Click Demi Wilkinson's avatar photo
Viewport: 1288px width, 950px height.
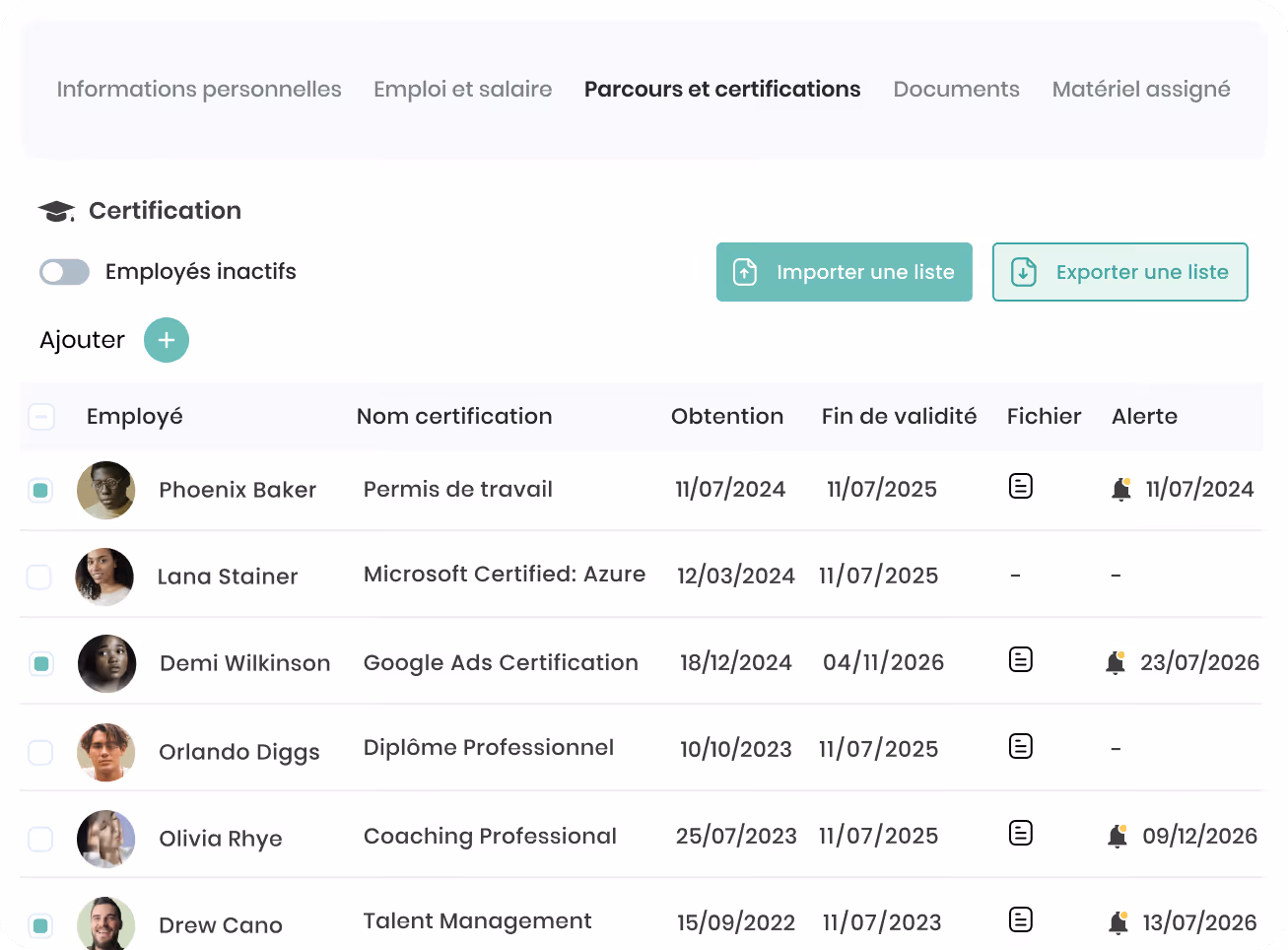click(106, 663)
